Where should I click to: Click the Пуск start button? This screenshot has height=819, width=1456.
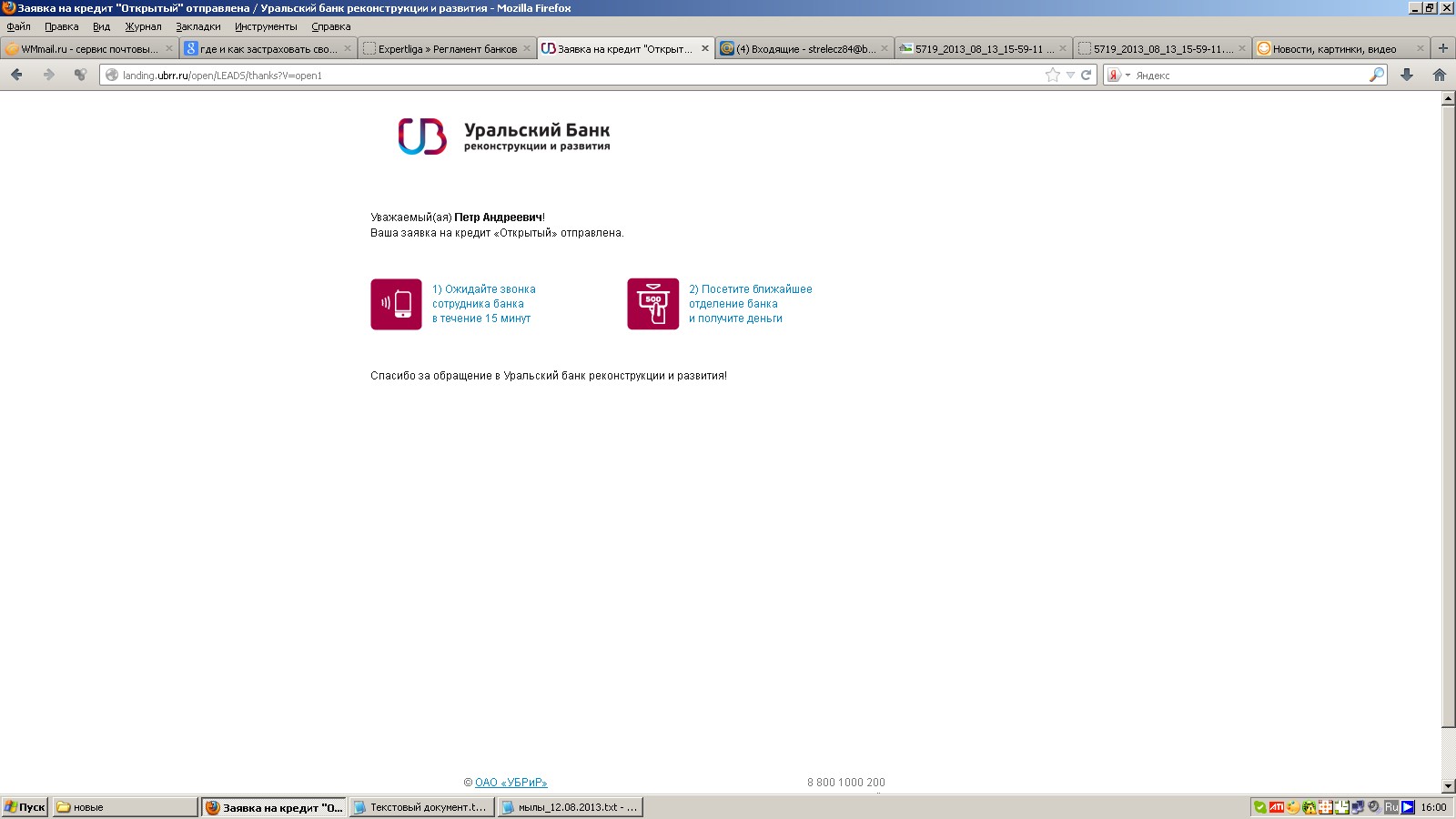coord(25,807)
